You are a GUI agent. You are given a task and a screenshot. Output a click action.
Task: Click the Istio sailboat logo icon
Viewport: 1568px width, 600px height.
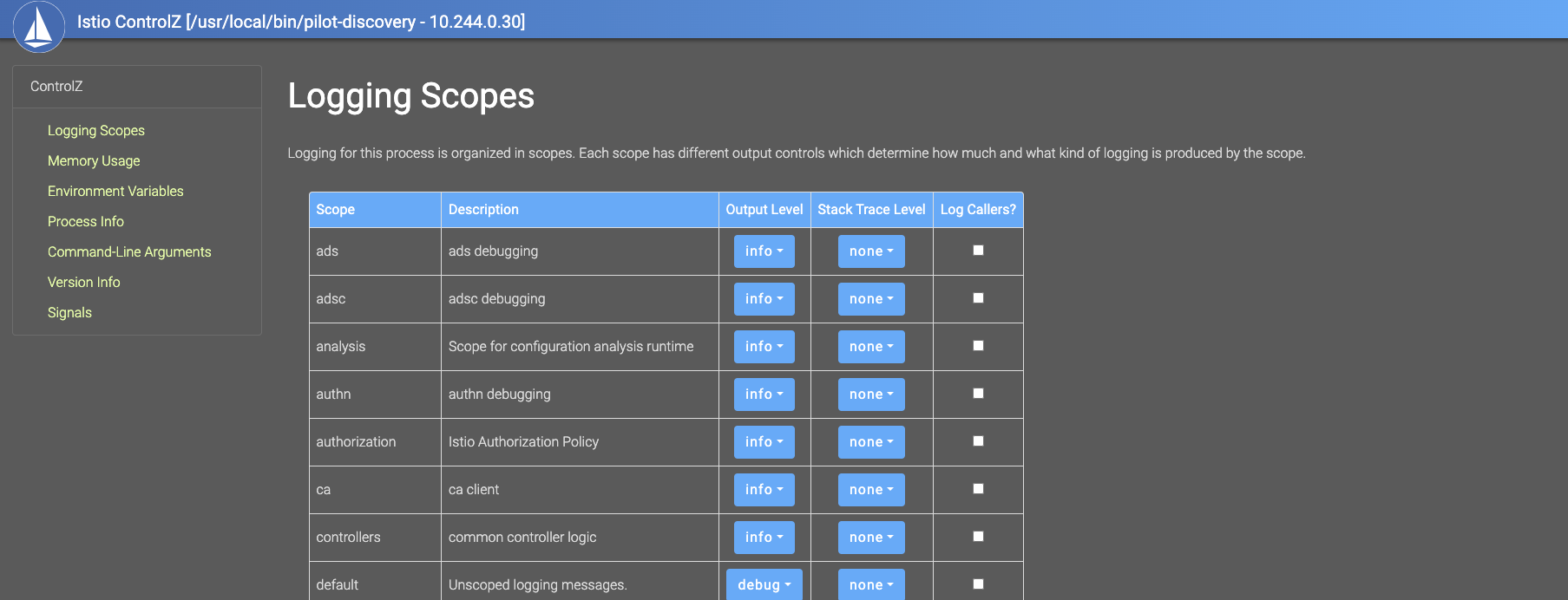click(x=38, y=27)
